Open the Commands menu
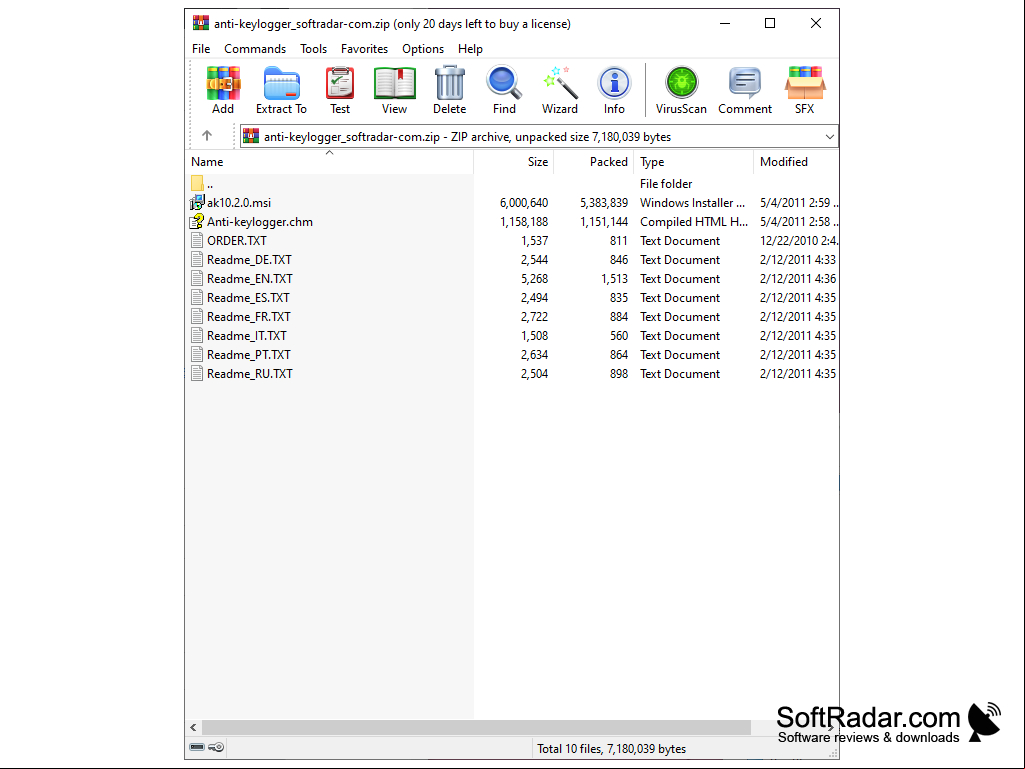The height and width of the screenshot is (769, 1025). pyautogui.click(x=255, y=49)
